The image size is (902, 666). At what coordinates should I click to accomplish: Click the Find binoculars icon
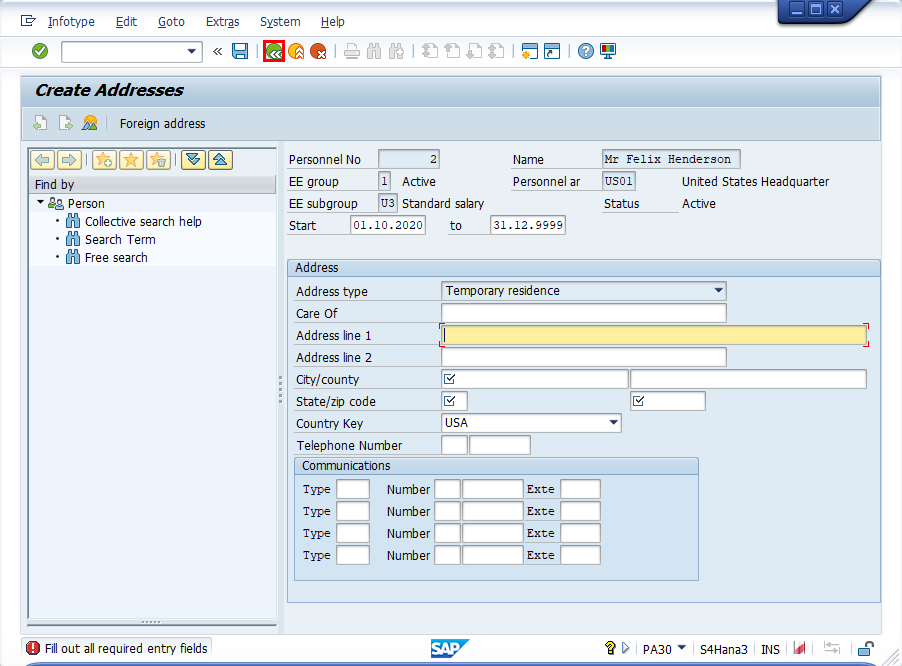point(374,52)
